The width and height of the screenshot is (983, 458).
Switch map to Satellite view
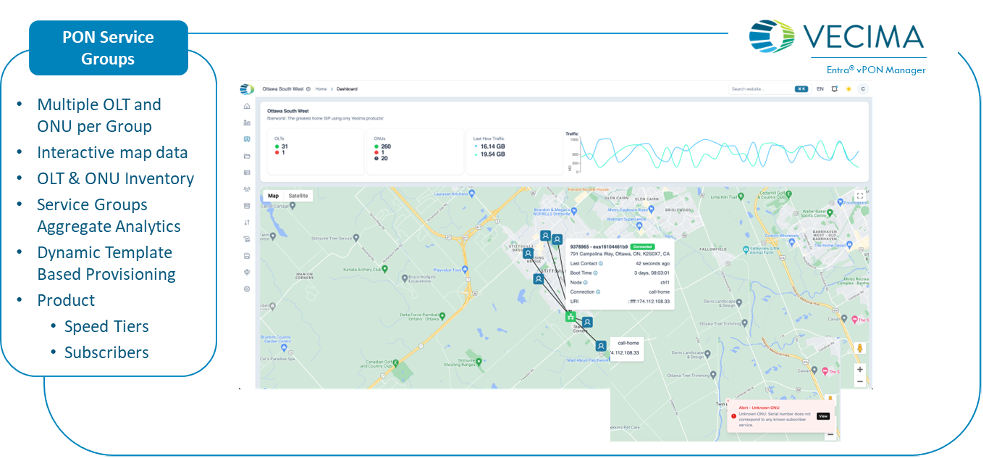tap(298, 196)
